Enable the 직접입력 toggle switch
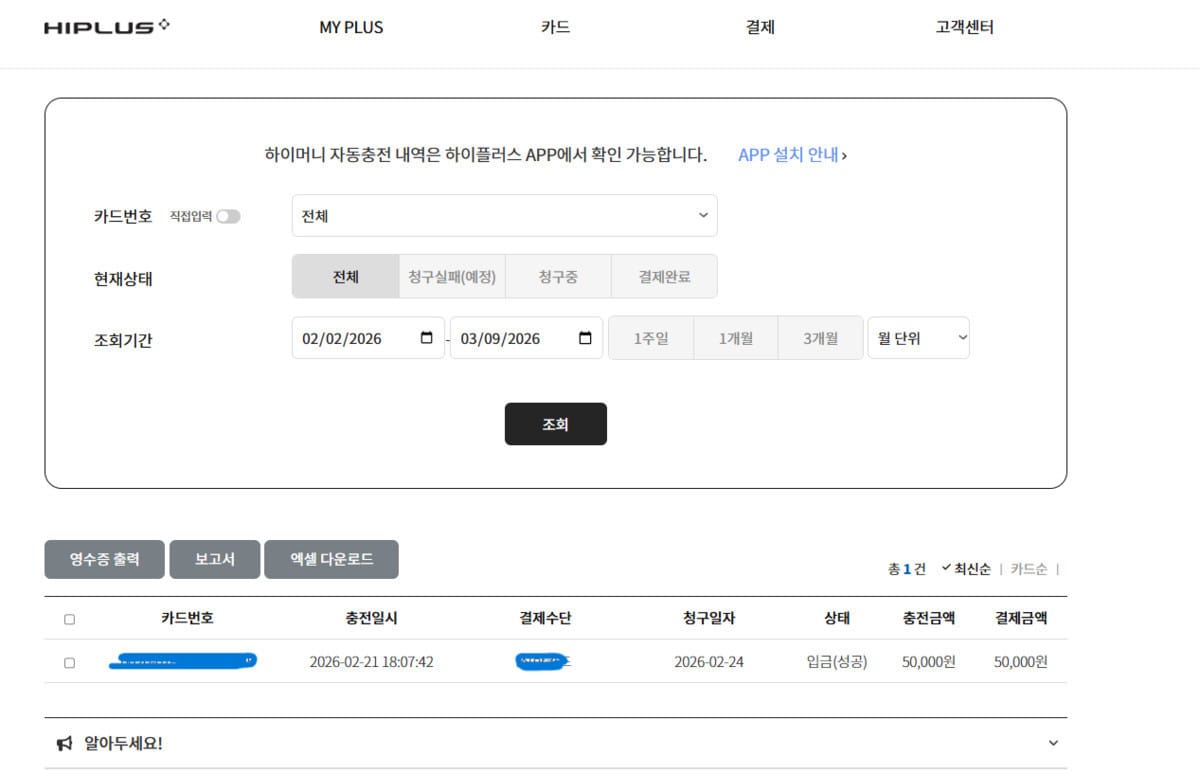This screenshot has height=775, width=1200. [x=228, y=215]
